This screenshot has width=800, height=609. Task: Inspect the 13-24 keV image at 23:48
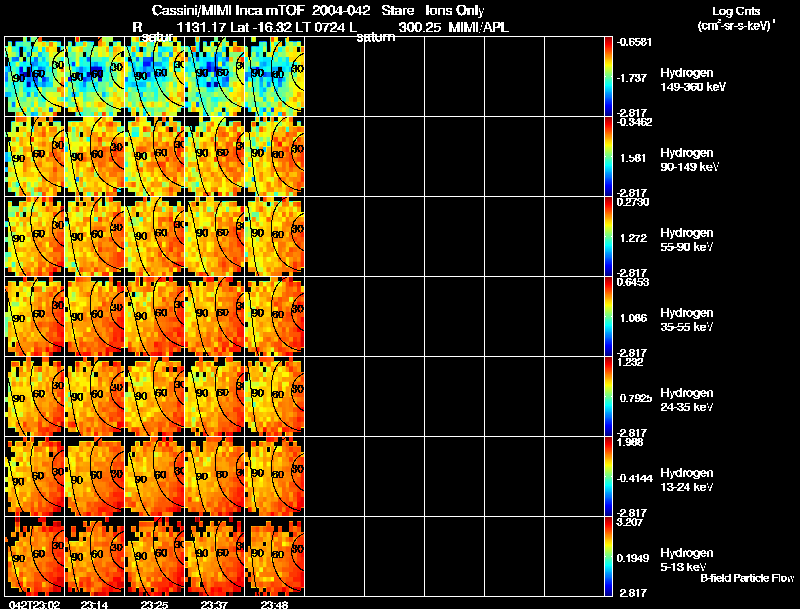coord(275,477)
